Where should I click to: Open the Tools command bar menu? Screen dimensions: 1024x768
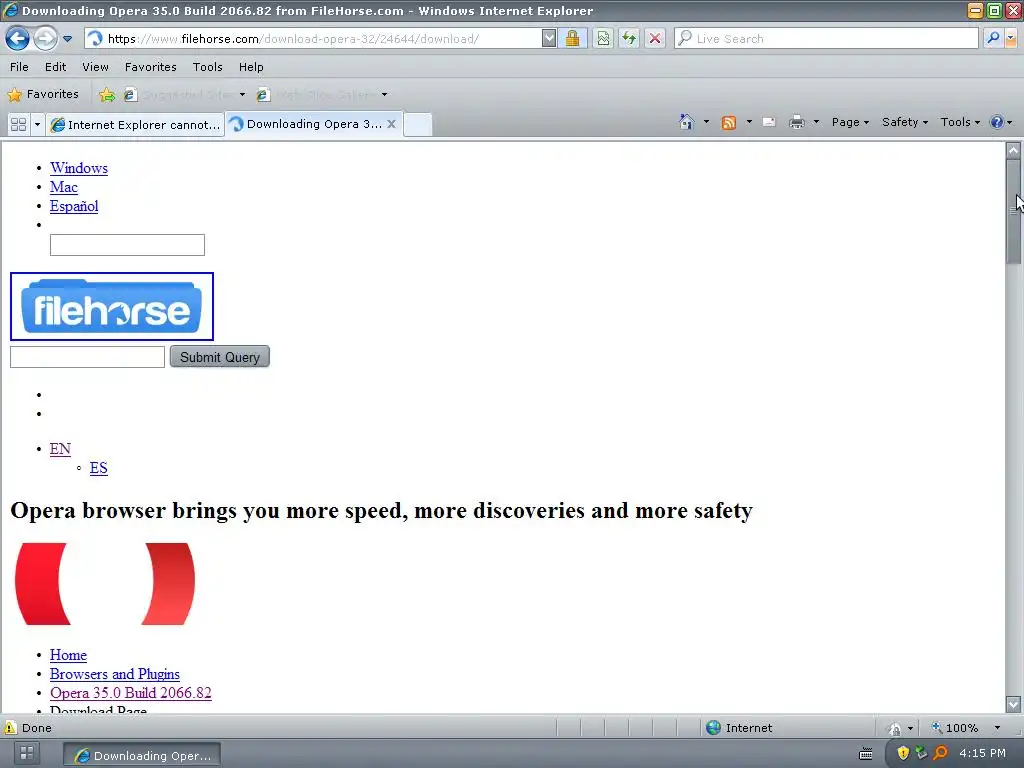click(x=960, y=122)
